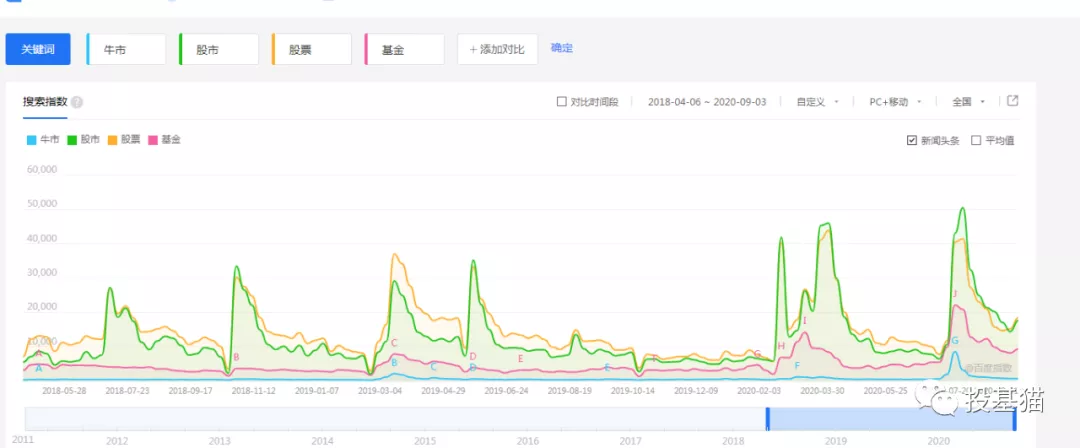This screenshot has height=448, width=1080.
Task: Open blue news marker A
Action: tap(39, 368)
